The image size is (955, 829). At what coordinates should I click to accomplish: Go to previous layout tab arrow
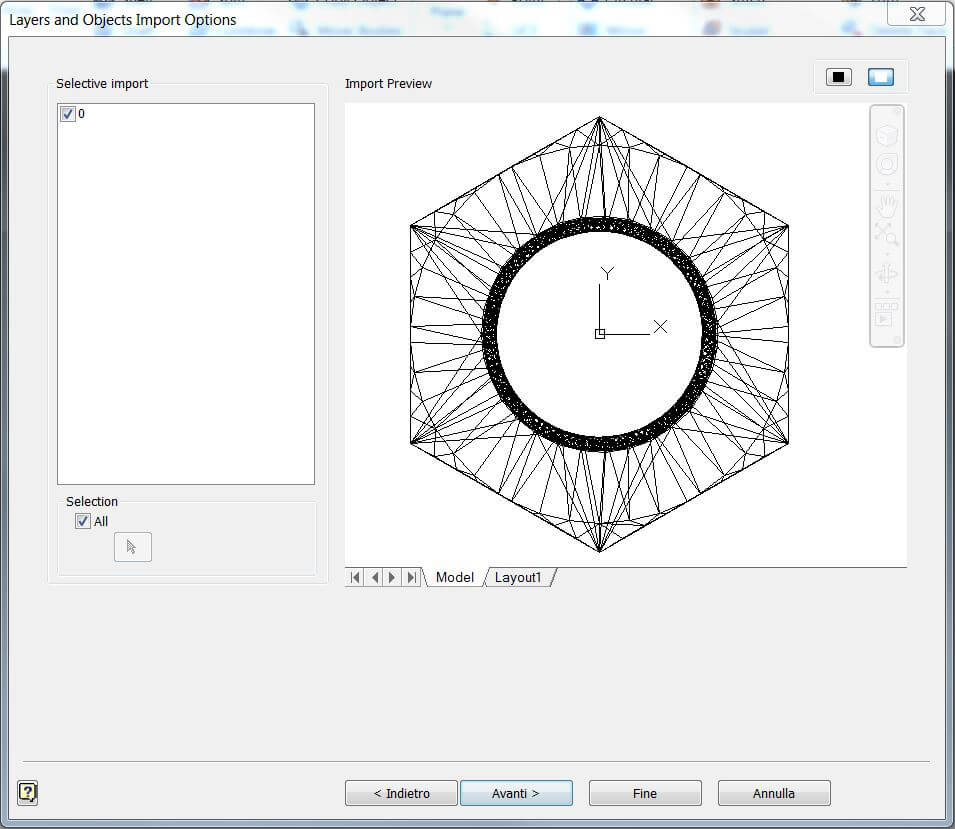[375, 577]
